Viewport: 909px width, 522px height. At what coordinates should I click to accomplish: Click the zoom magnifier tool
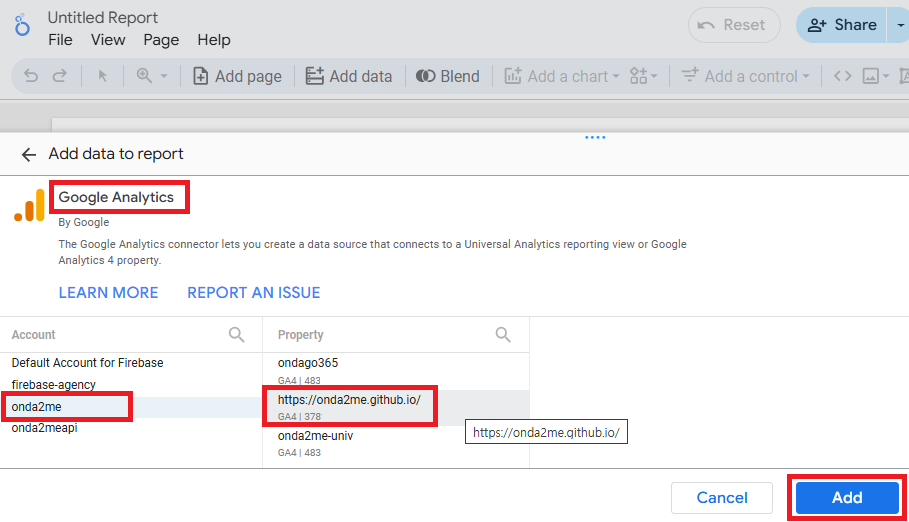click(x=144, y=76)
